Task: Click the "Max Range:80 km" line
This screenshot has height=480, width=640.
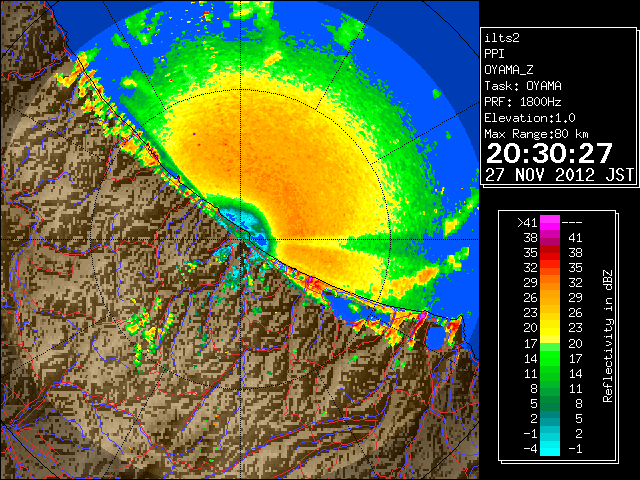Action: [536, 134]
